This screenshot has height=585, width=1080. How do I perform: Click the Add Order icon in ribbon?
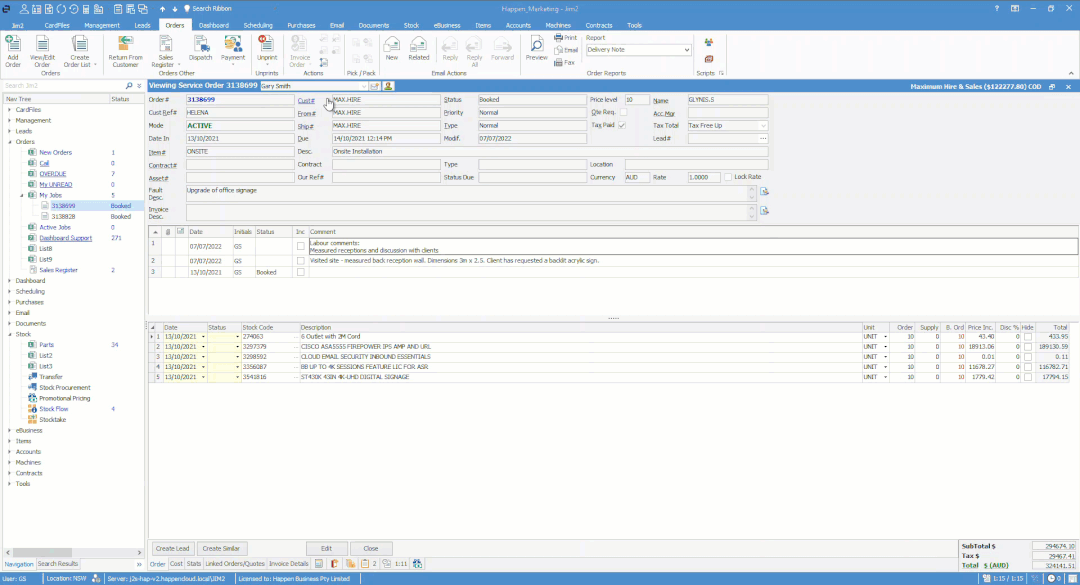coord(13,44)
